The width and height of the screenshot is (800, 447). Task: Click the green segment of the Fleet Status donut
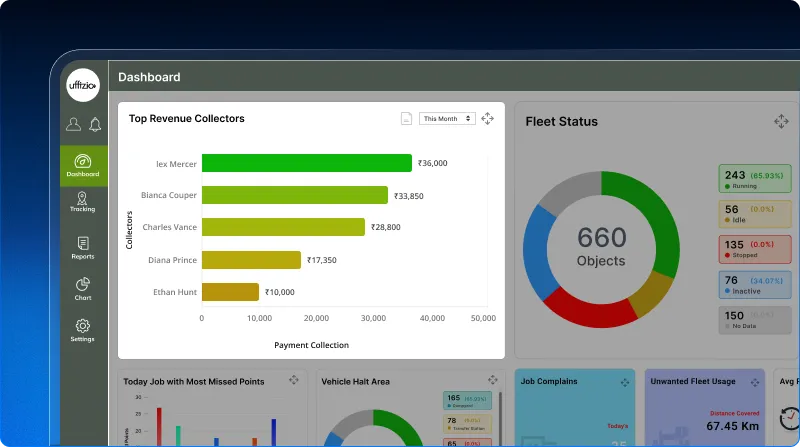point(657,214)
